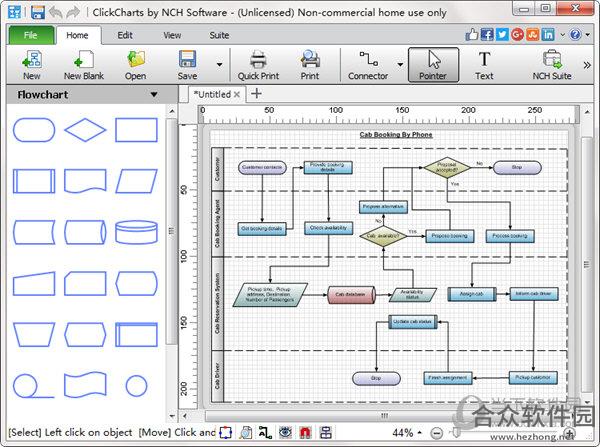Pick the internal storage shape
The height and width of the screenshot is (447, 600).
pos(136,334)
